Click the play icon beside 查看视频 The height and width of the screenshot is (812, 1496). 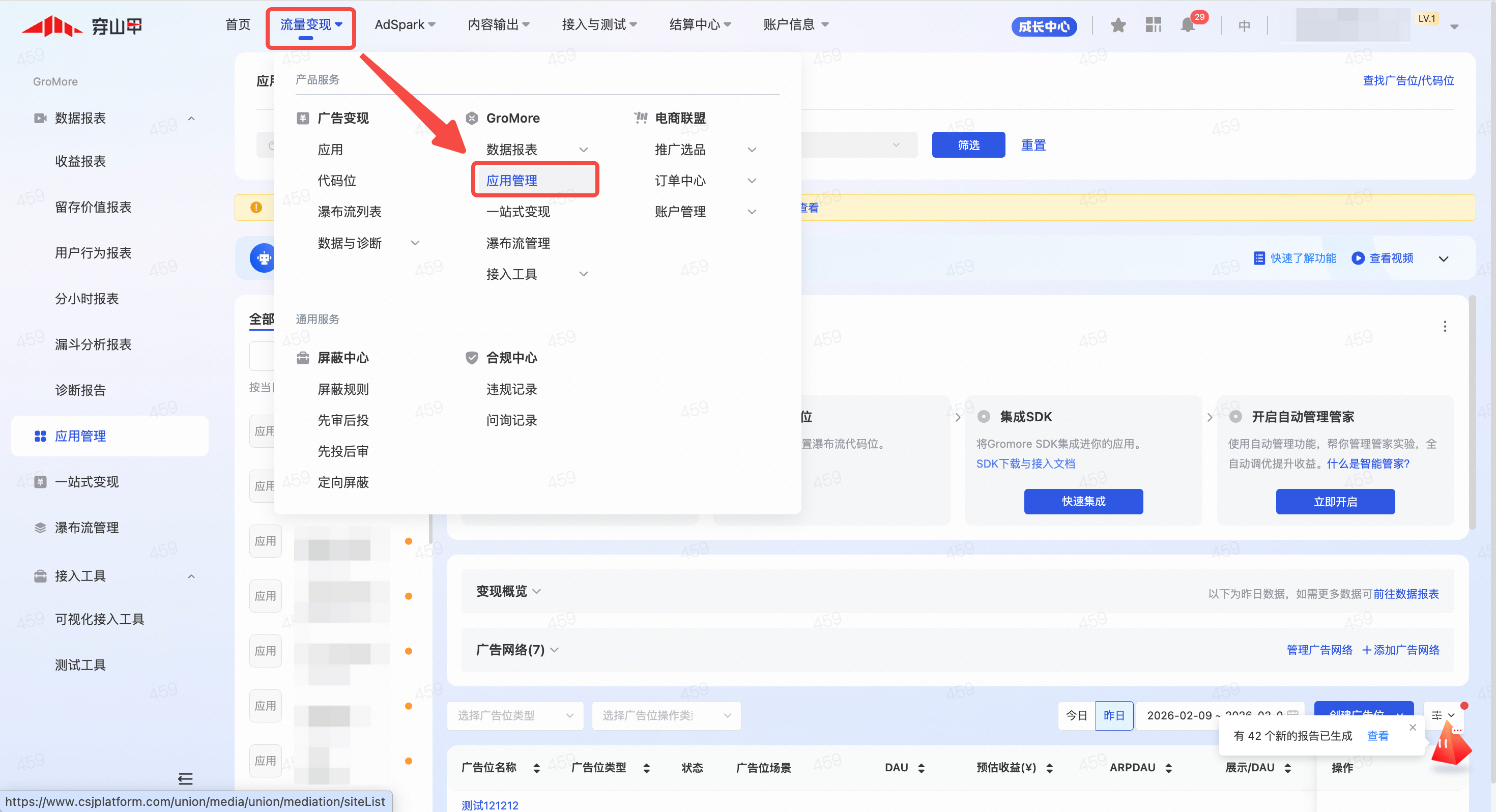click(1358, 258)
